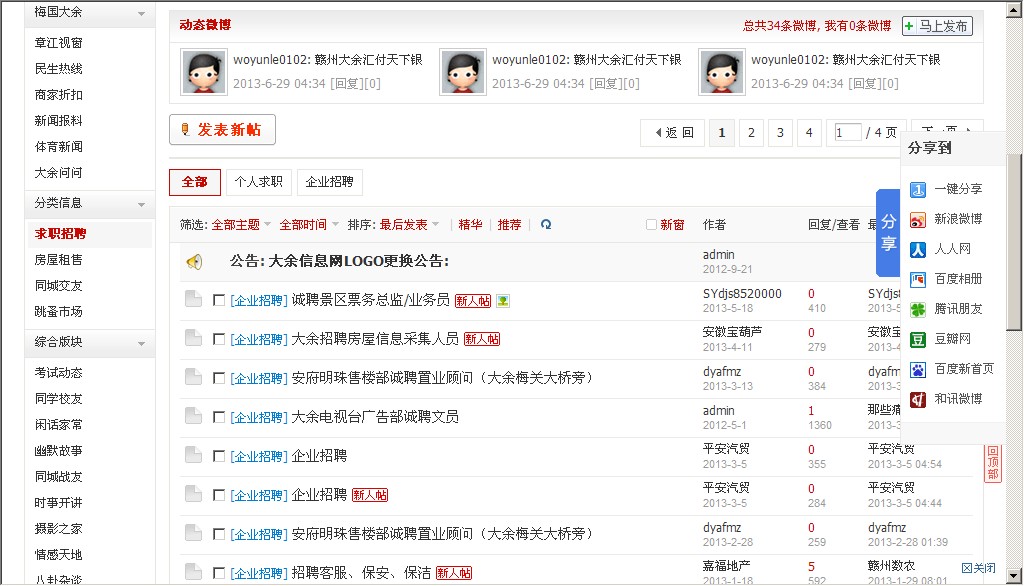Click thread folder icon for 招聘客服、保安、保洁
The height and width of the screenshot is (586, 1024).
coord(193,572)
